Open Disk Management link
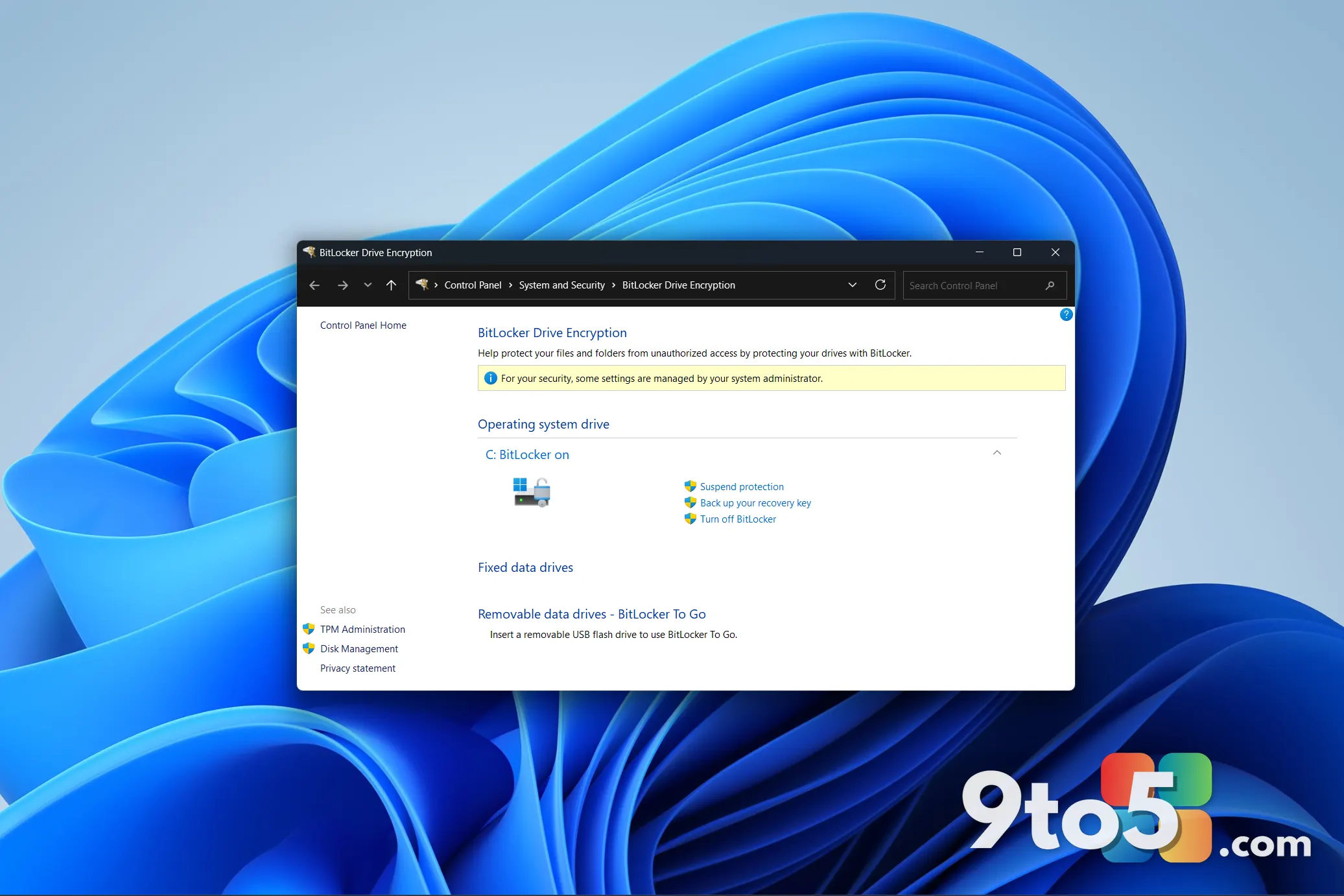The image size is (1344, 896). 359,649
